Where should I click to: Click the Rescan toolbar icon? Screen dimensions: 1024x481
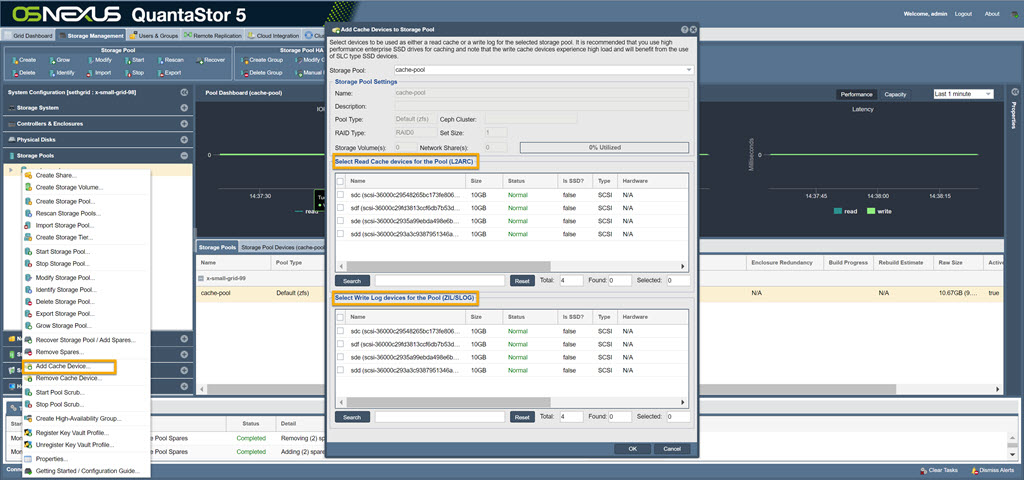click(159, 60)
